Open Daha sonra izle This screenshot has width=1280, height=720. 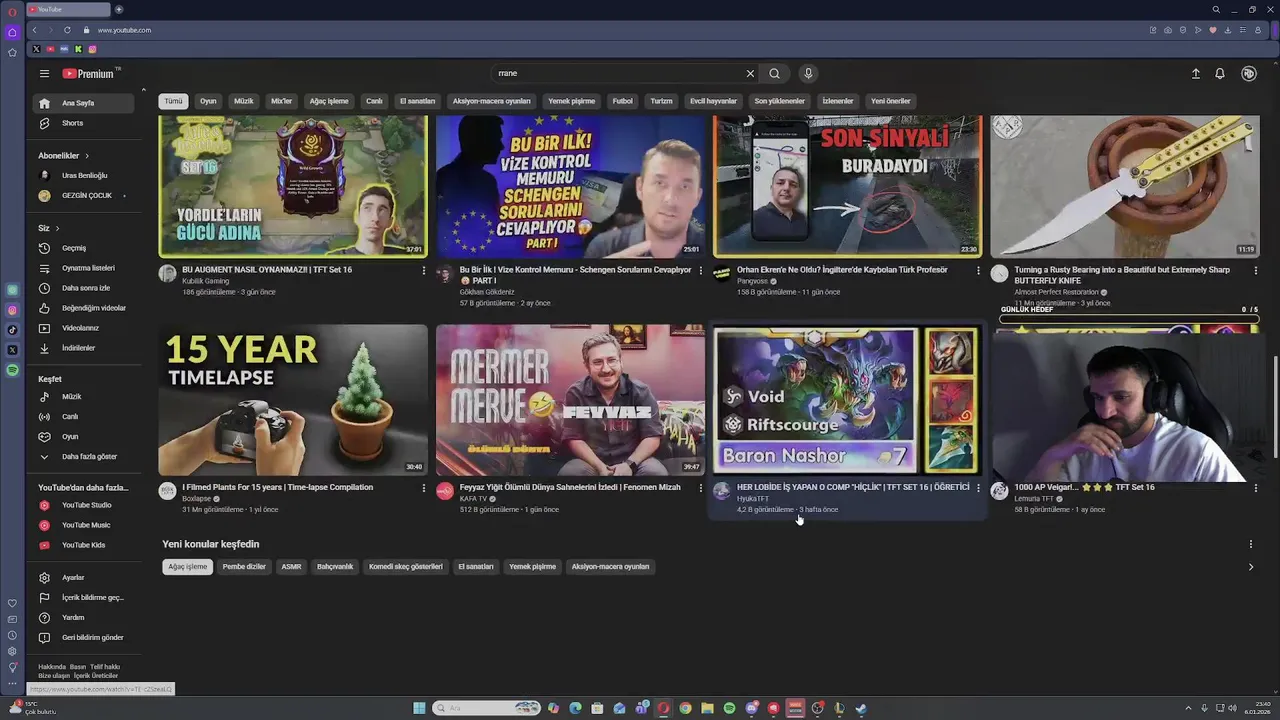pos(82,288)
